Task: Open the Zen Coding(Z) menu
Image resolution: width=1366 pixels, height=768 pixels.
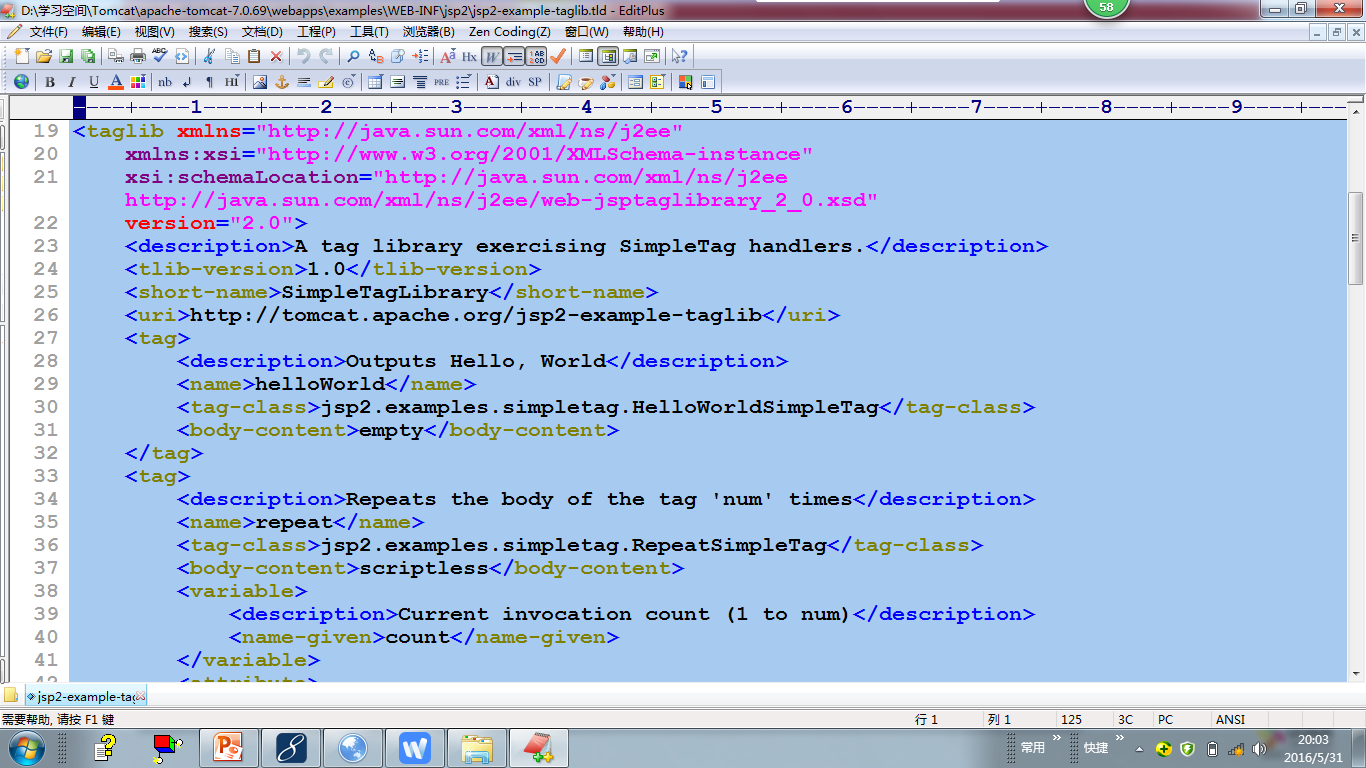Action: 510,32
